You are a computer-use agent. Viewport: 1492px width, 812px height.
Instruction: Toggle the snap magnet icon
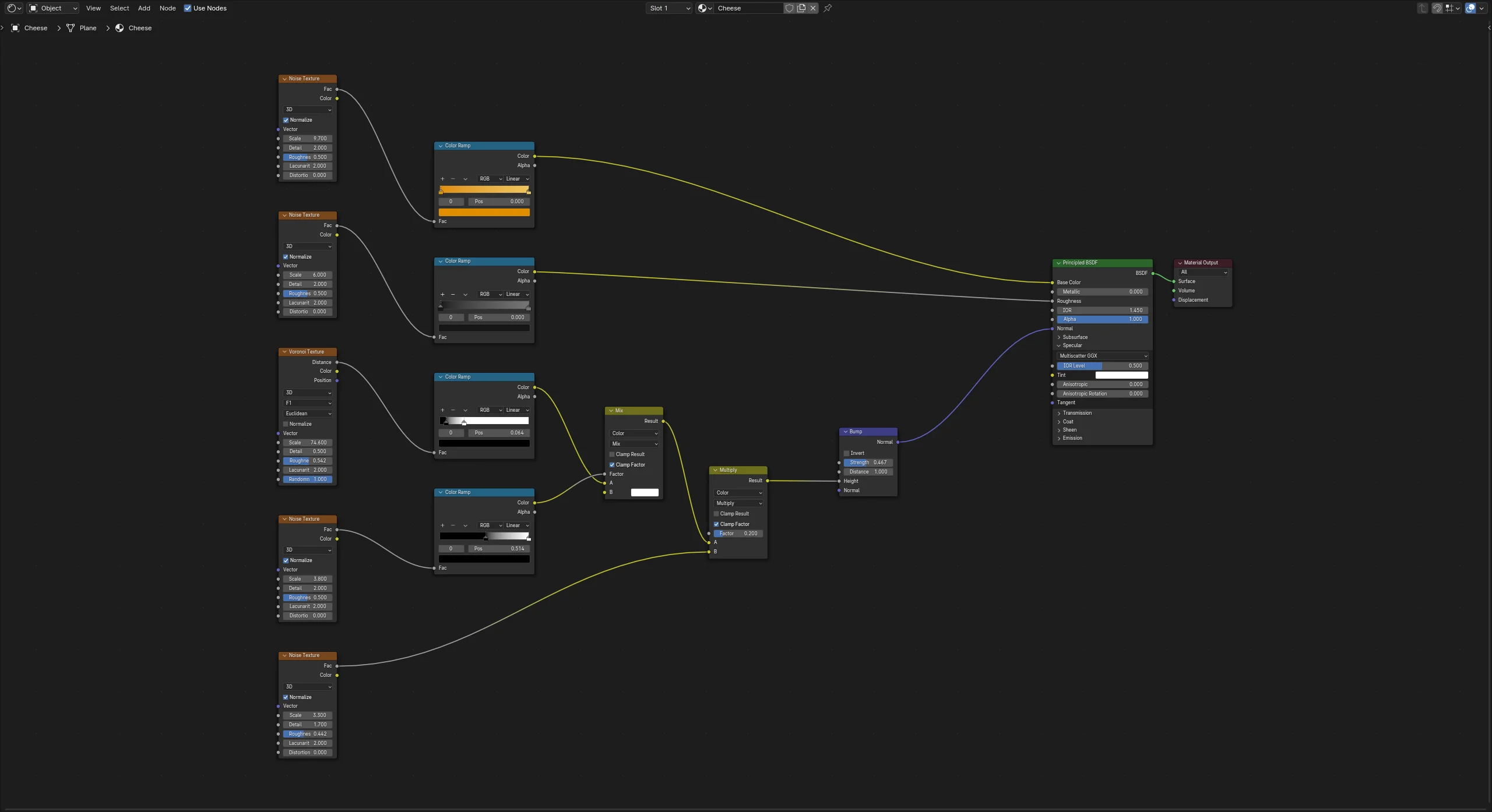(1437, 8)
